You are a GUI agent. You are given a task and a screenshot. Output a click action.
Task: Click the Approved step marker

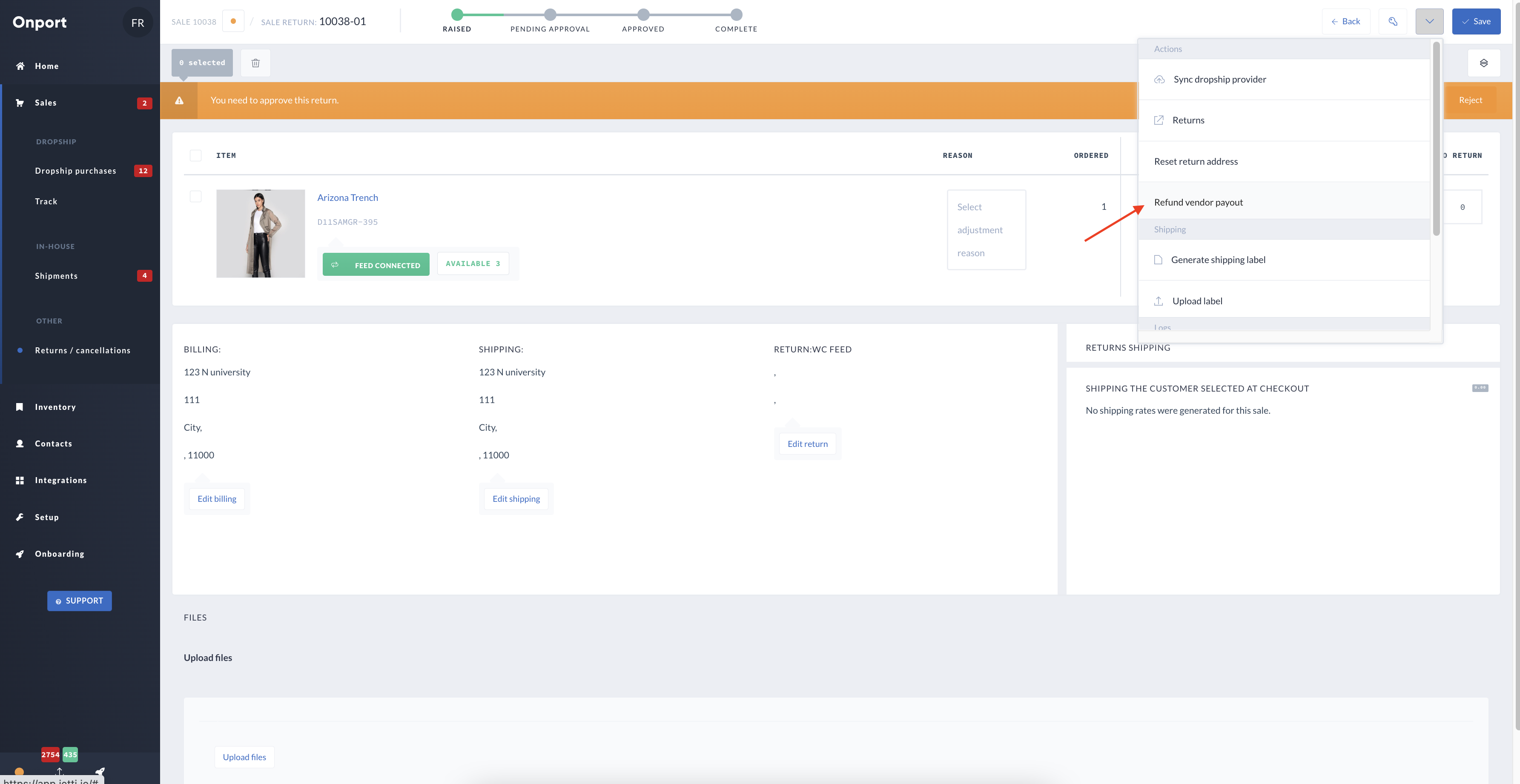point(643,14)
